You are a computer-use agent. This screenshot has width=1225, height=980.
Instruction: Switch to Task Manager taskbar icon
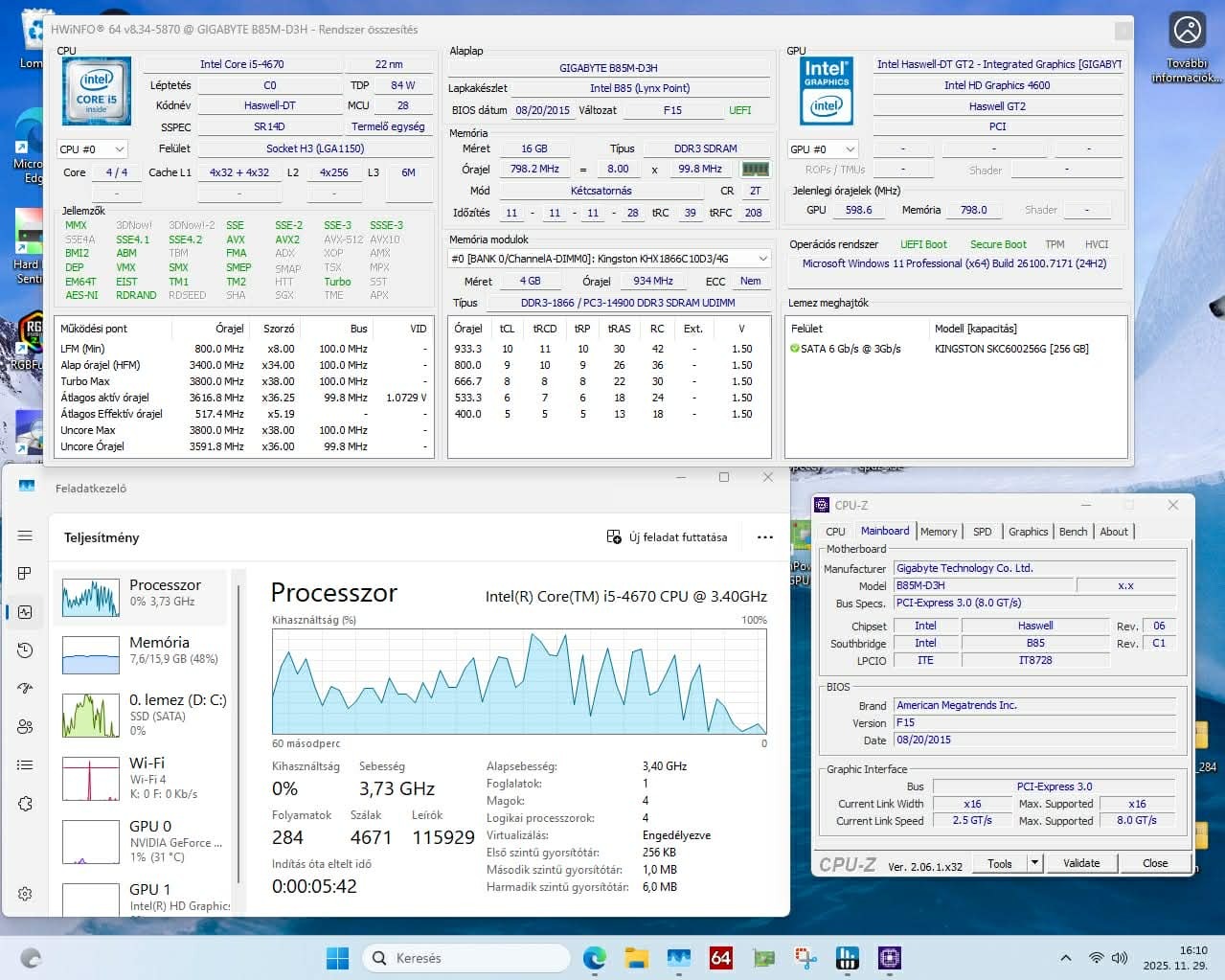[679, 957]
